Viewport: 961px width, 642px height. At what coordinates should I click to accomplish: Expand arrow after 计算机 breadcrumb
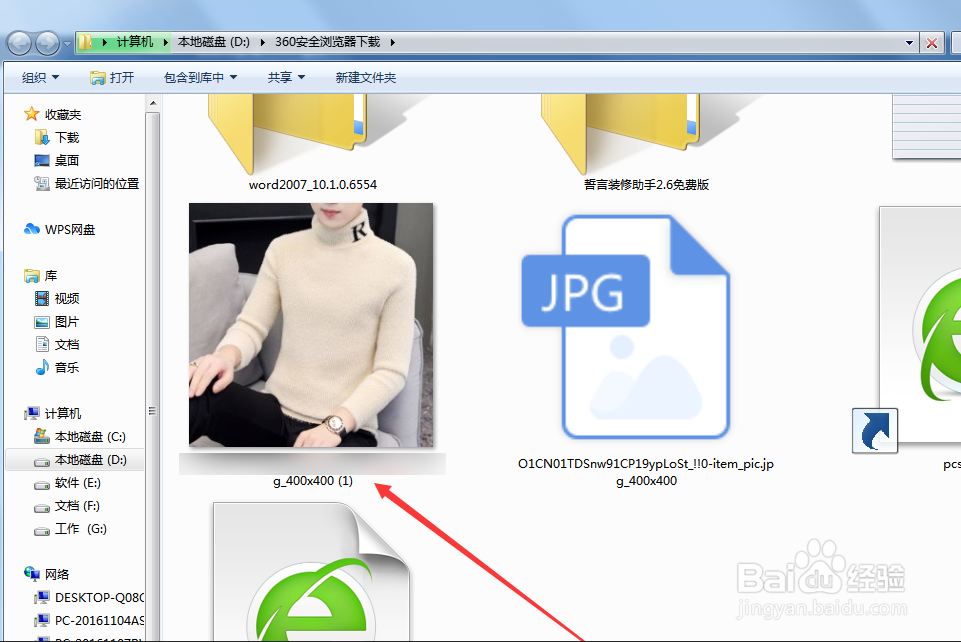point(165,42)
